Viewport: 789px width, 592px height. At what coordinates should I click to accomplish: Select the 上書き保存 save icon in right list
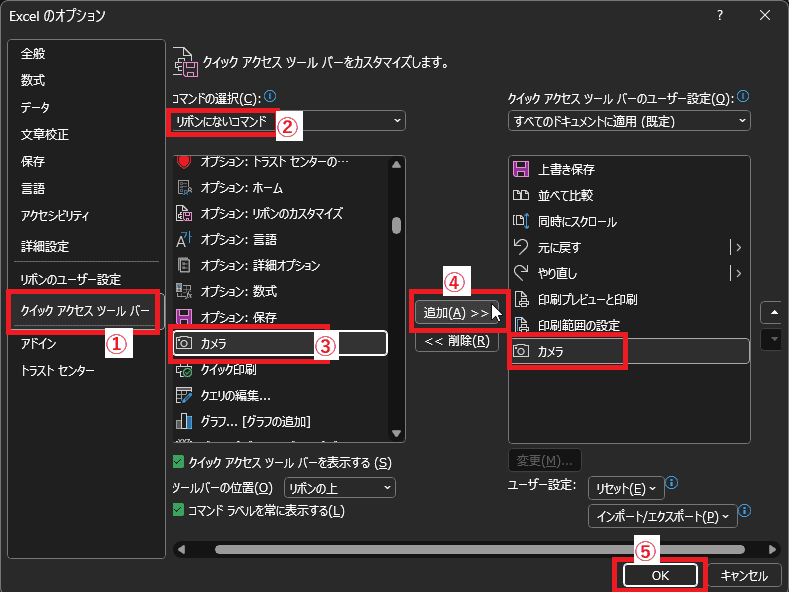(x=520, y=169)
